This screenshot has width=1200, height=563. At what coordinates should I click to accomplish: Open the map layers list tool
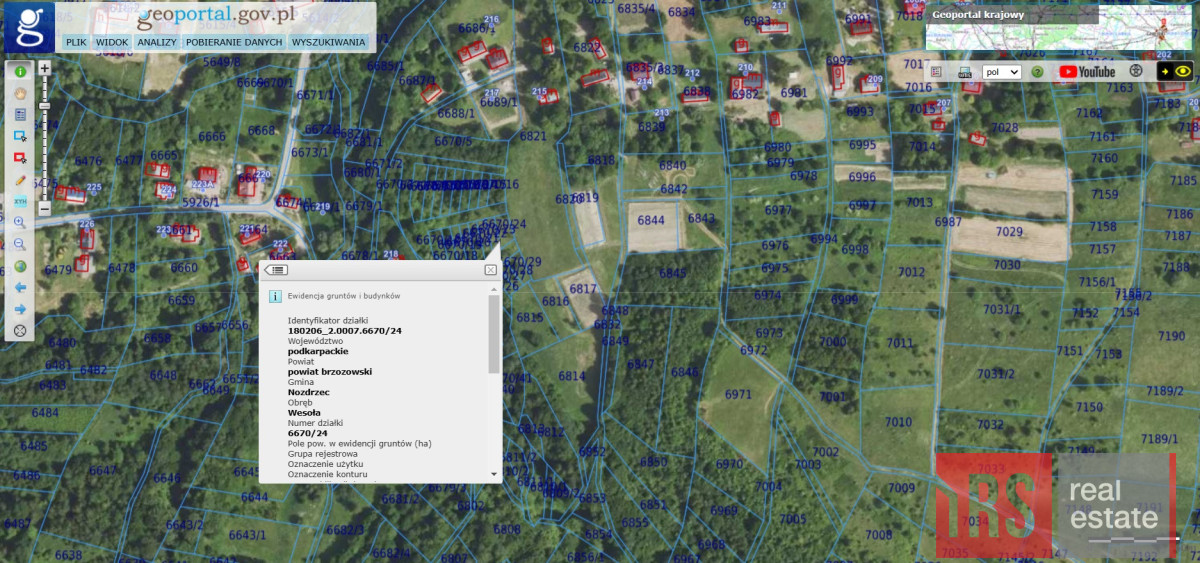click(x=20, y=115)
